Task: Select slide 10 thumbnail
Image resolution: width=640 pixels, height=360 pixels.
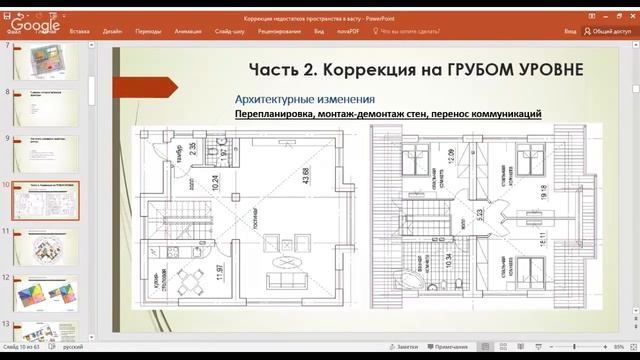Action: click(46, 201)
